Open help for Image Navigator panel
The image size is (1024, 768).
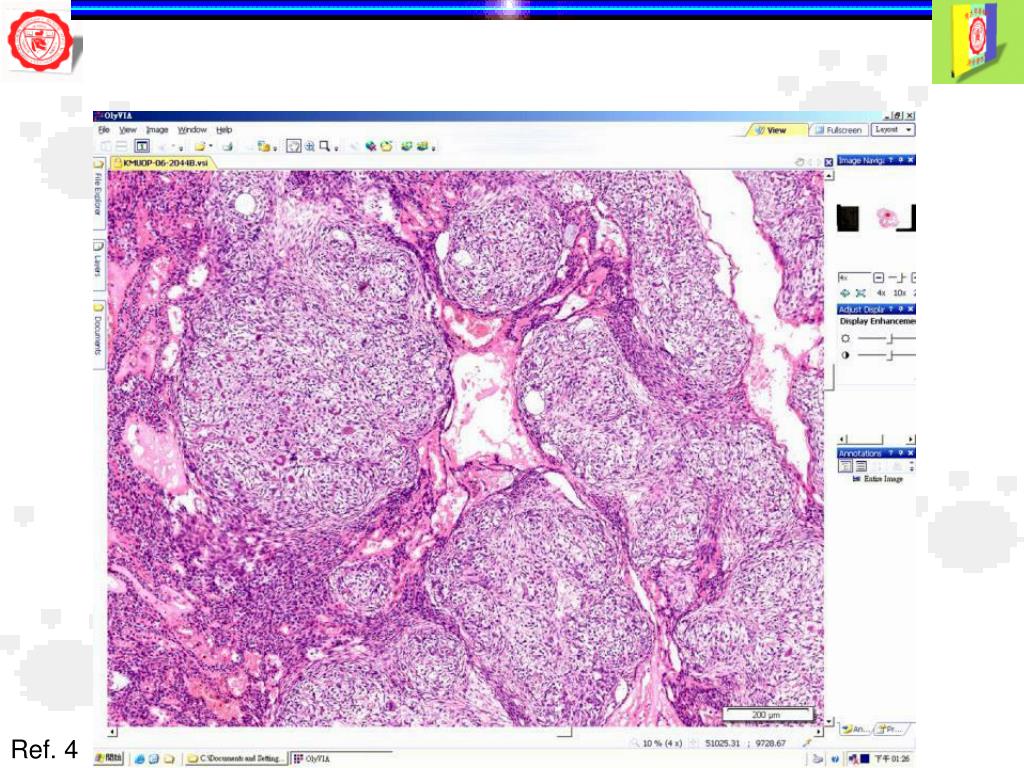tap(891, 160)
